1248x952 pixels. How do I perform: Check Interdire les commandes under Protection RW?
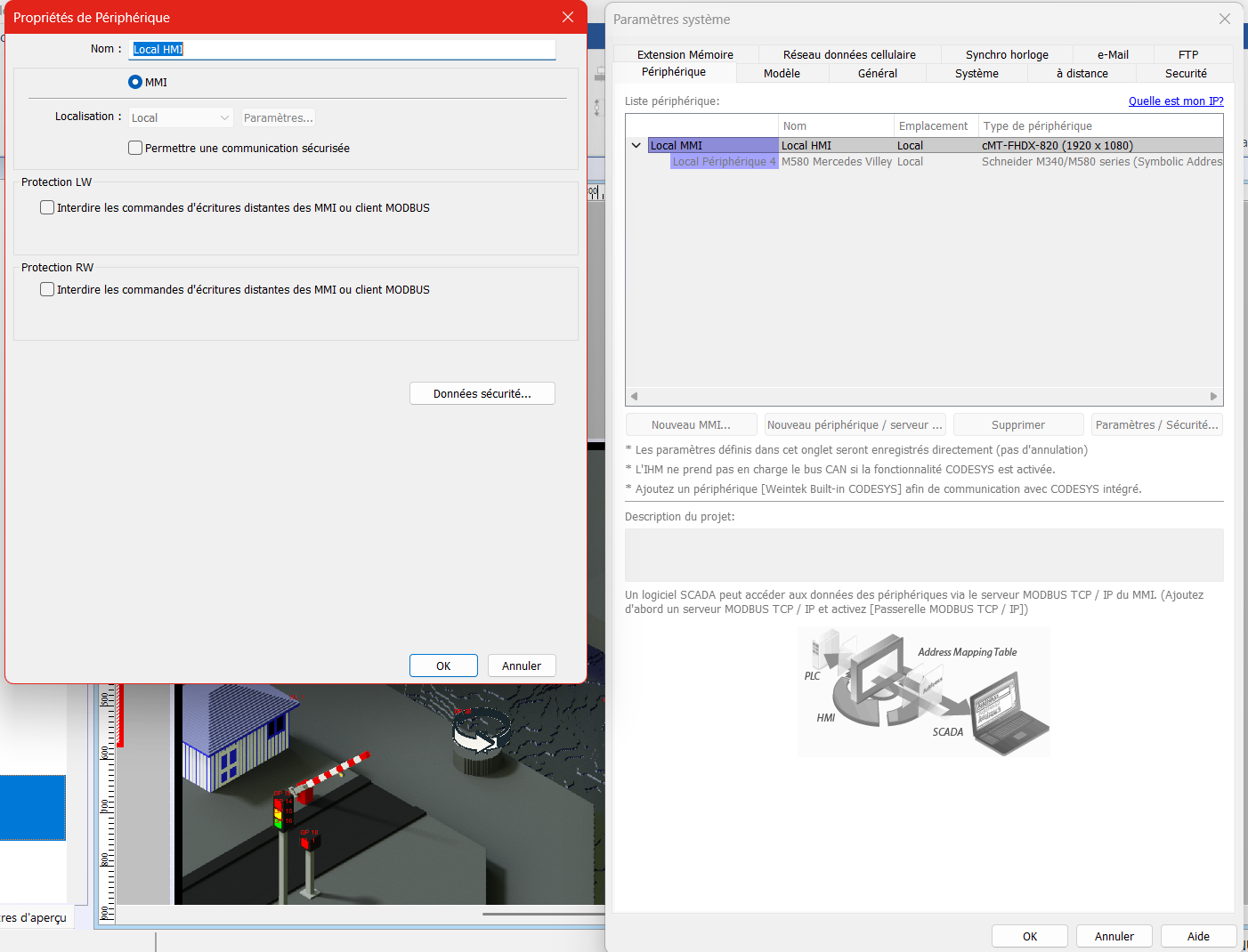coord(47,289)
